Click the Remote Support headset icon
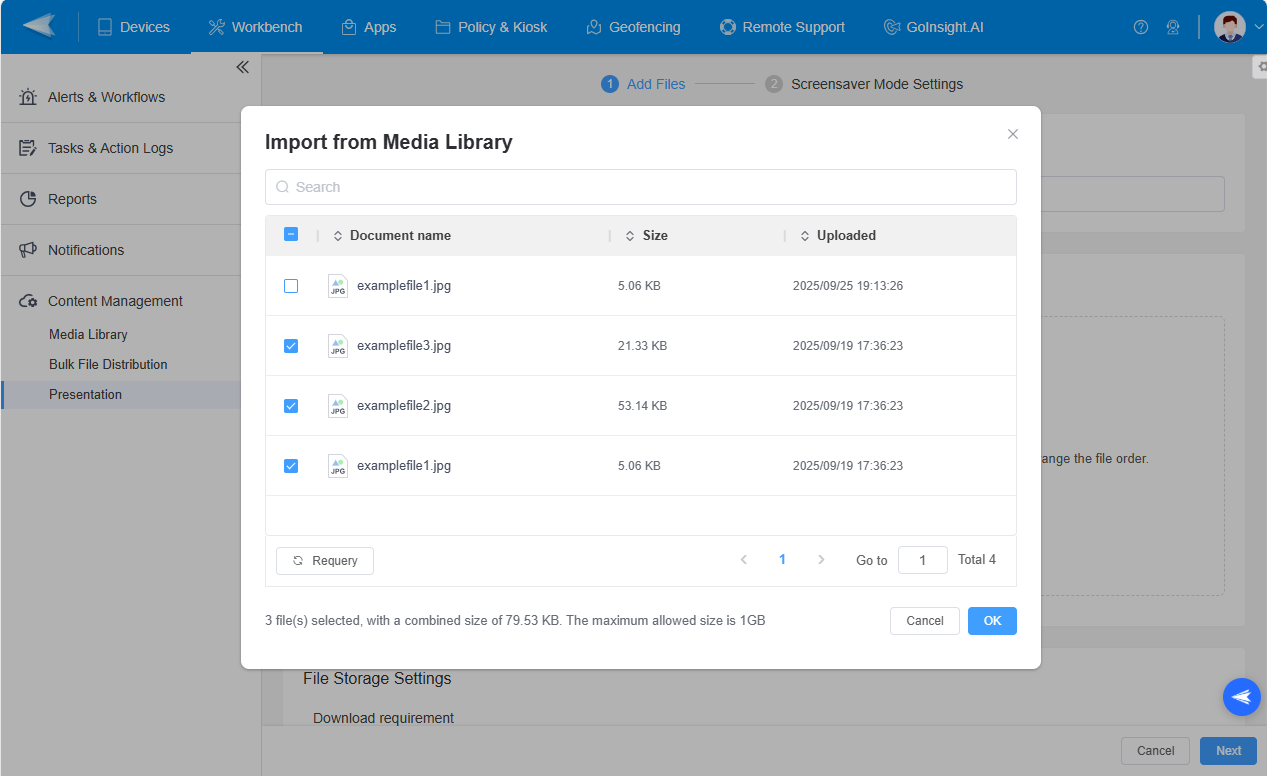Viewport: 1267px width, 776px height. point(727,27)
